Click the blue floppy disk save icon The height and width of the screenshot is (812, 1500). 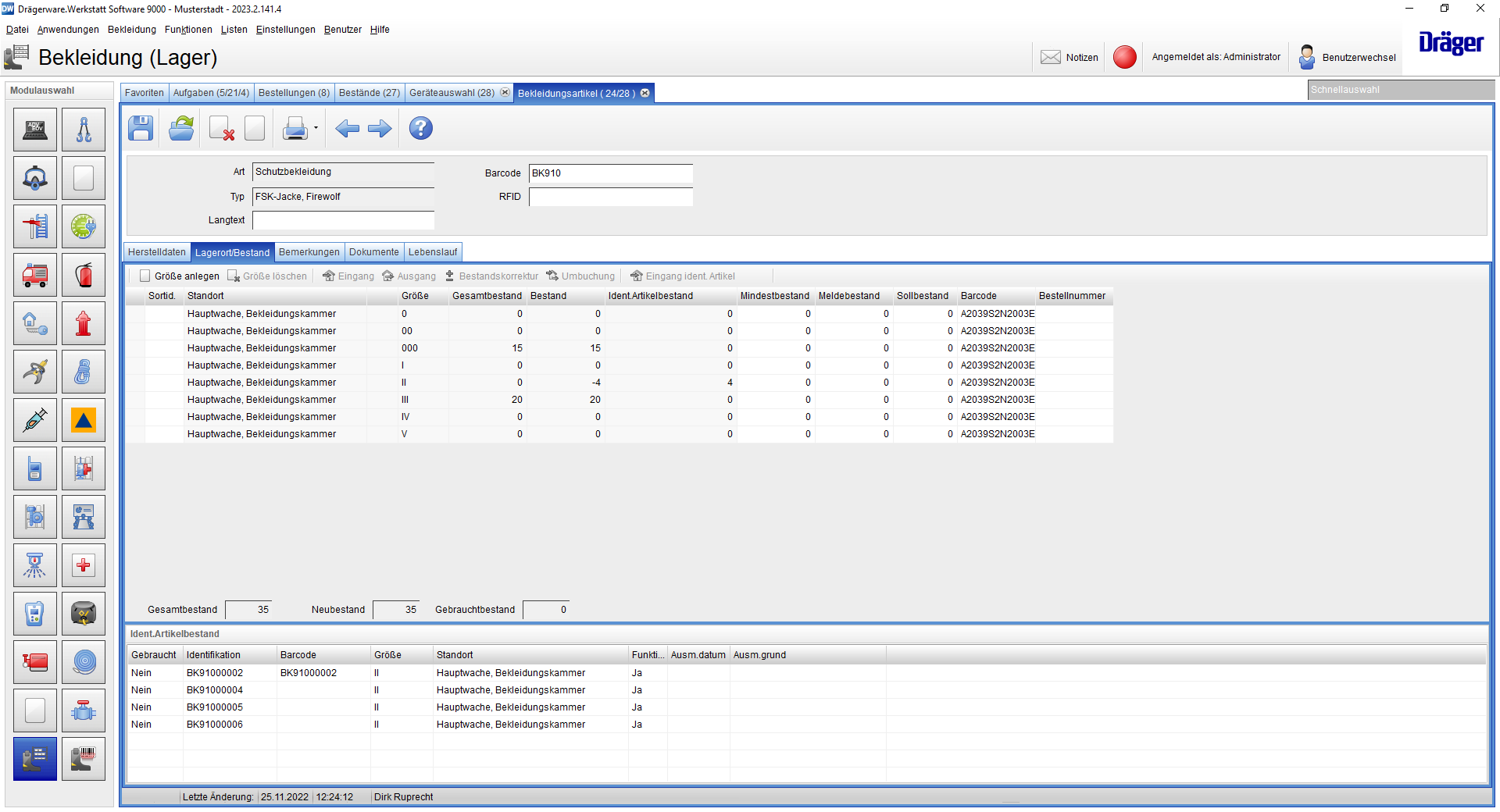141,128
